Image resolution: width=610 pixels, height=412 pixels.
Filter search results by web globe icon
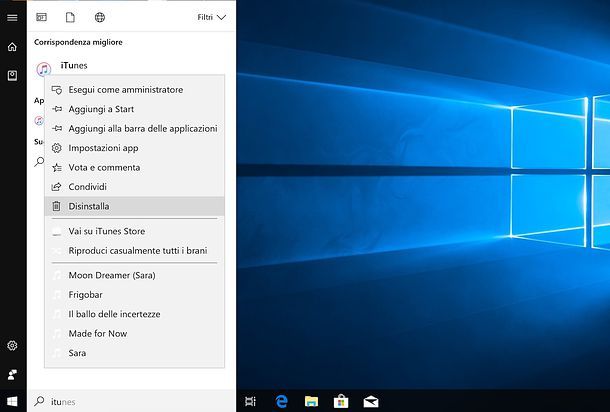pos(100,17)
